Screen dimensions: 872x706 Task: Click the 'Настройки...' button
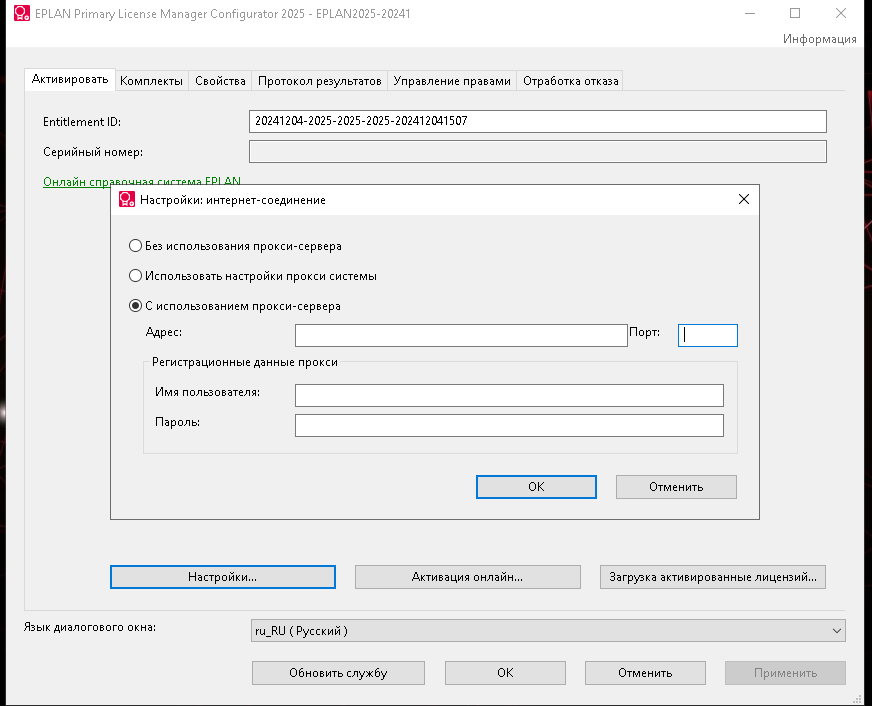pos(222,577)
